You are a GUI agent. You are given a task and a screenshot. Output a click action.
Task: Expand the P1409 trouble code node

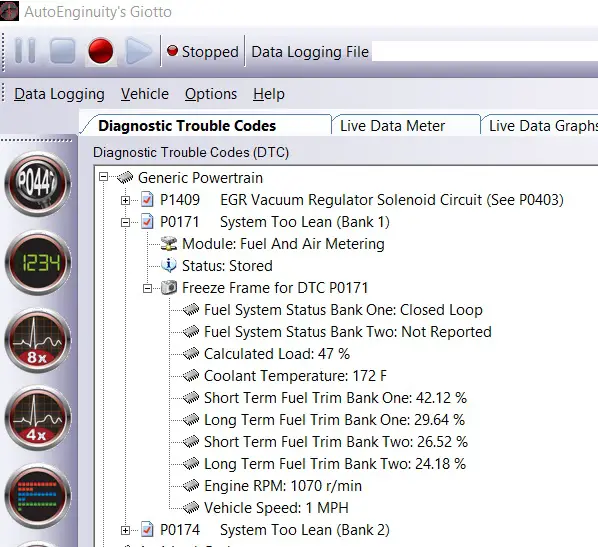125,200
